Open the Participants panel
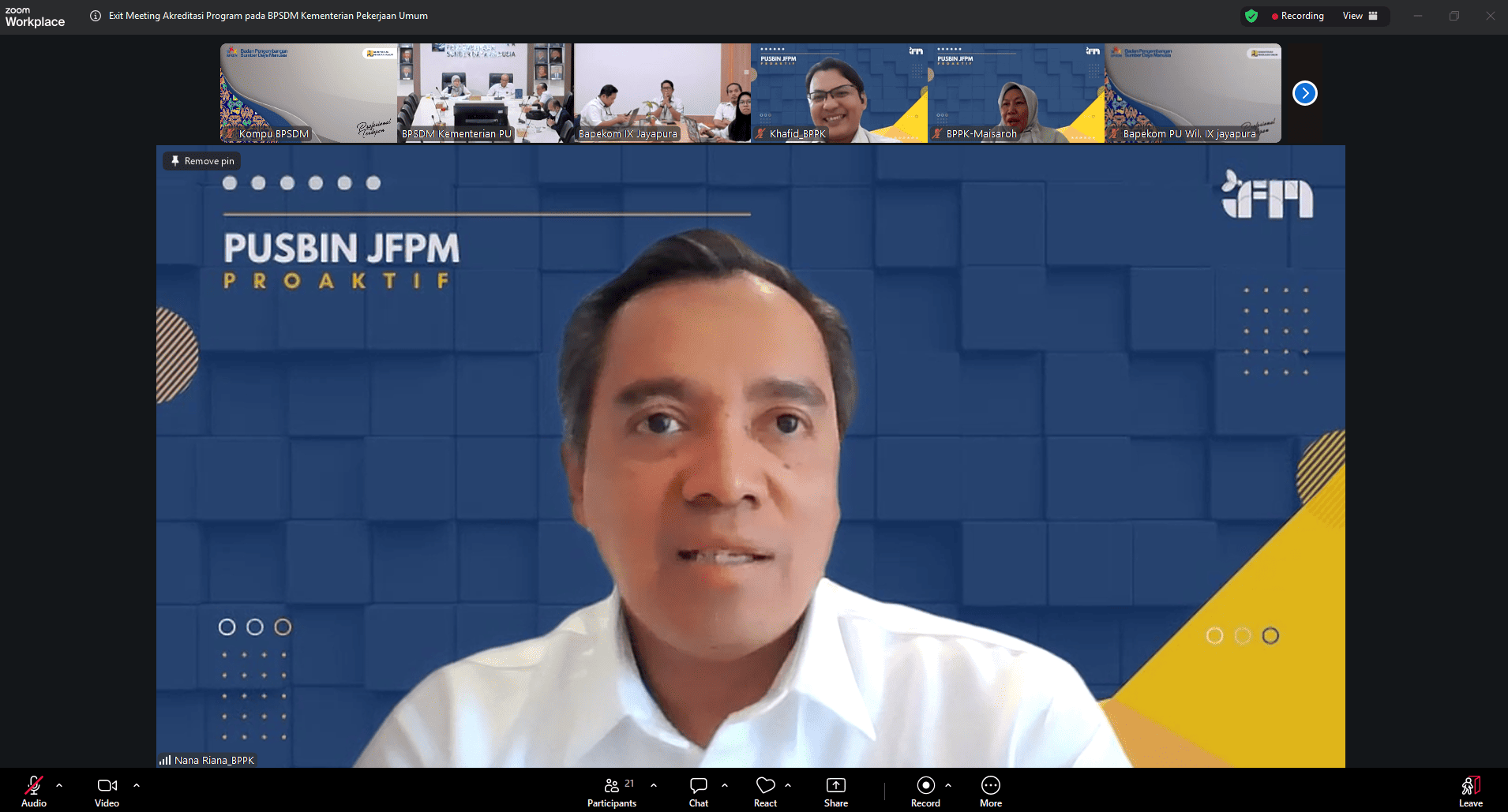 [x=612, y=791]
